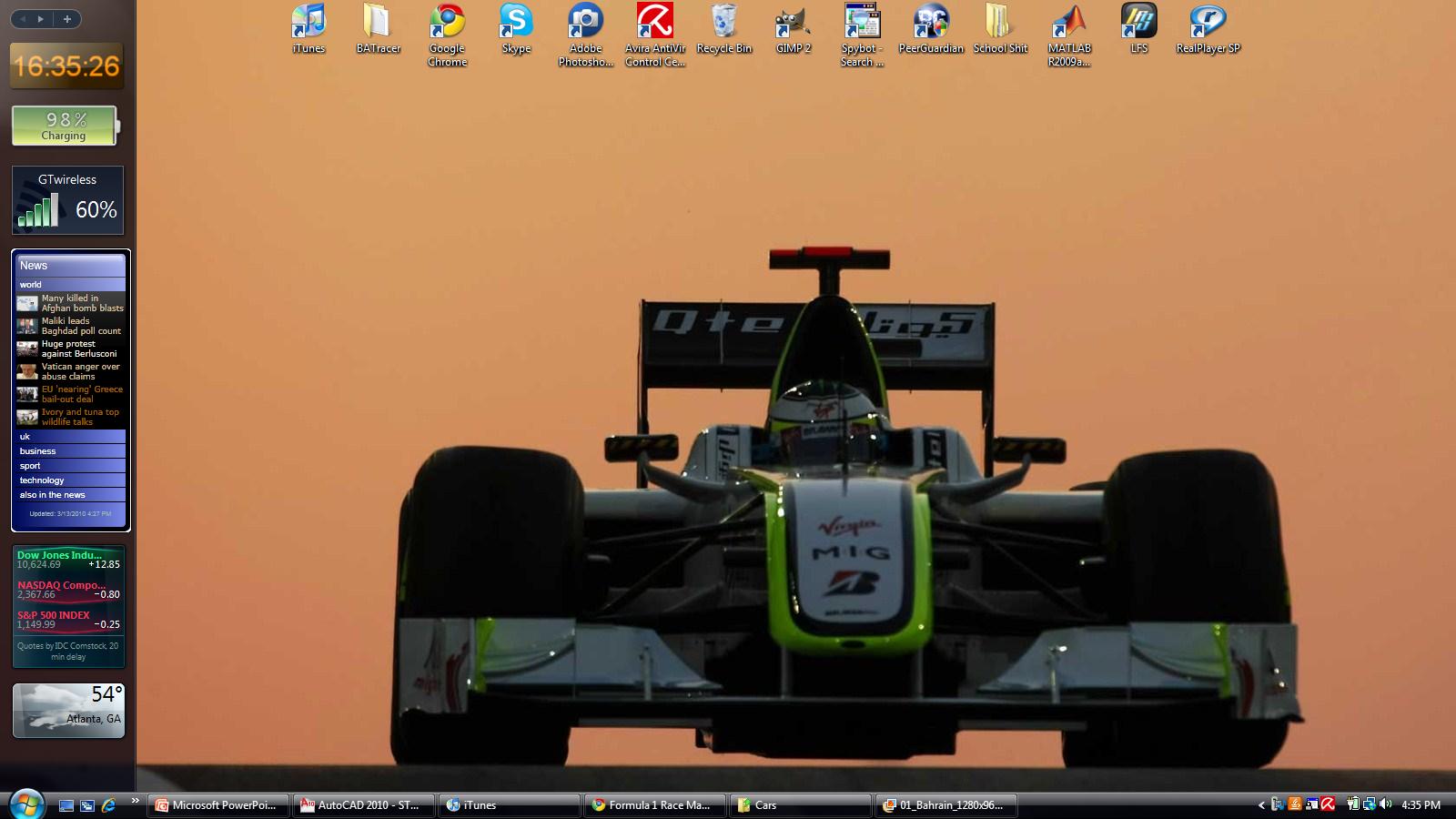Open S&P 500 INDEX quote
This screenshot has height=819, width=1456.
68,620
